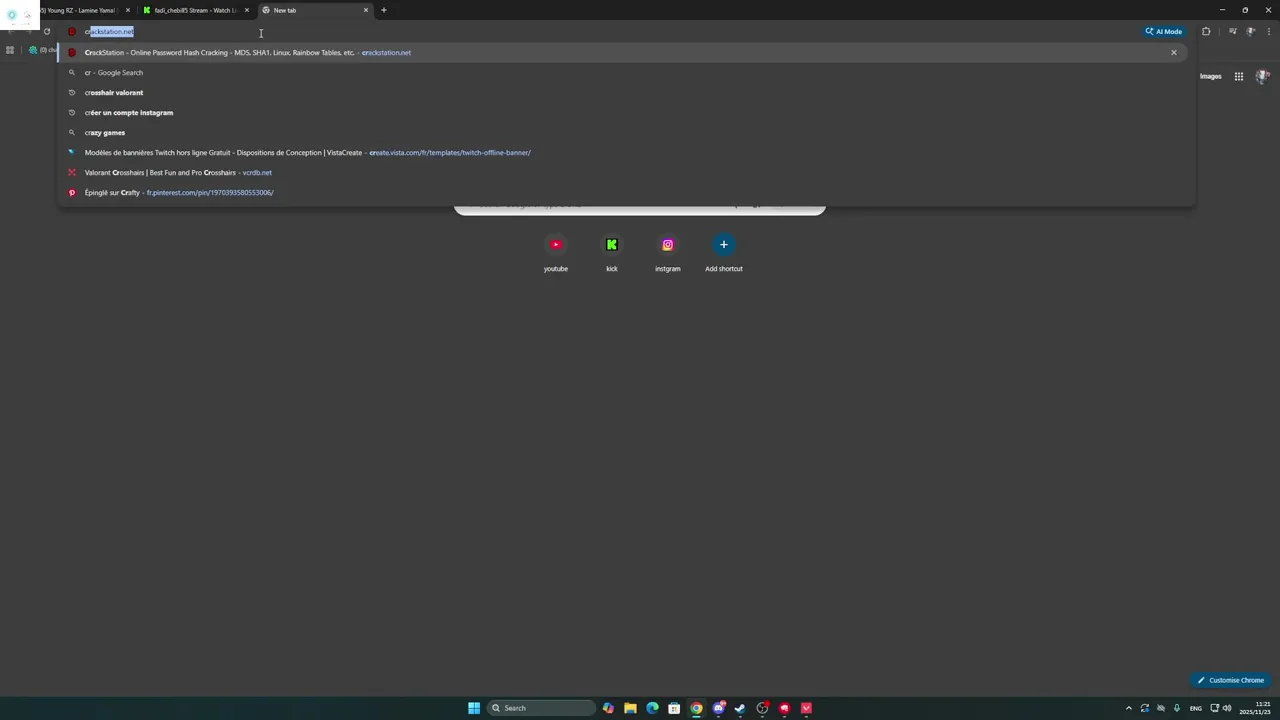Screen dimensions: 1280x720
Task: Click the Customise Chrome button
Action: [1231, 680]
